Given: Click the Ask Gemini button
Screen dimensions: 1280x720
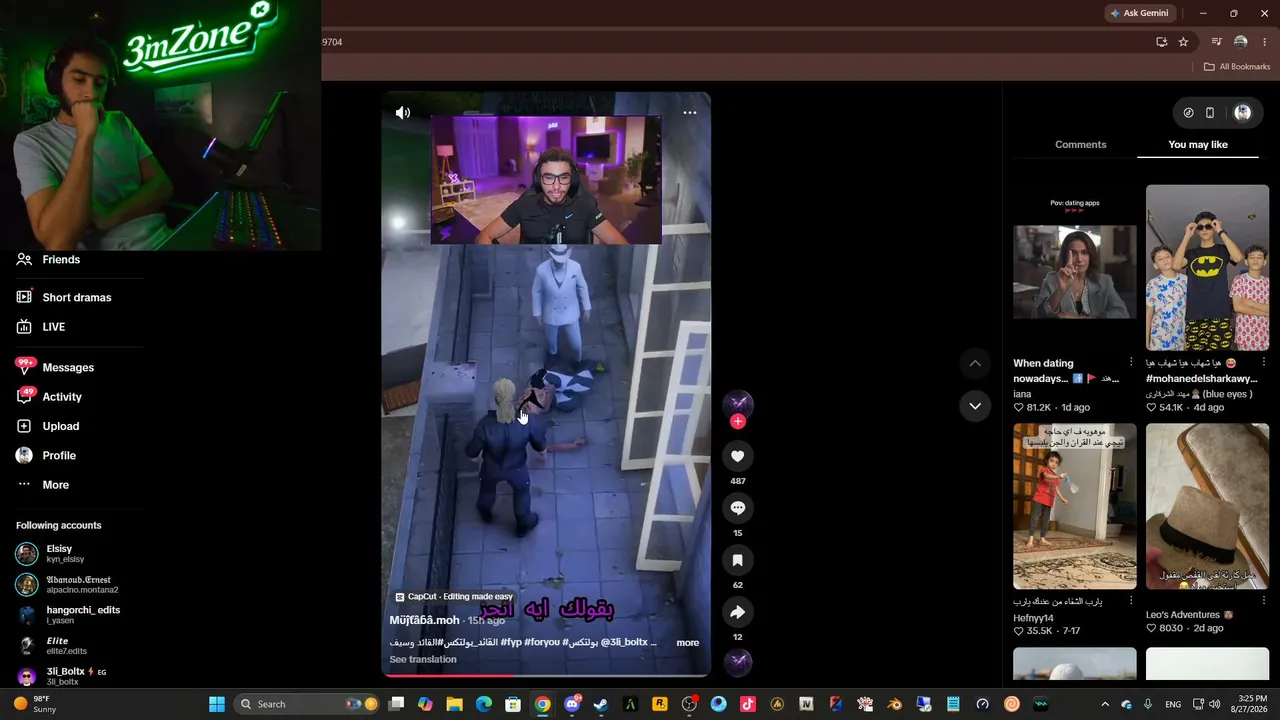Looking at the screenshot, I should click(1139, 13).
